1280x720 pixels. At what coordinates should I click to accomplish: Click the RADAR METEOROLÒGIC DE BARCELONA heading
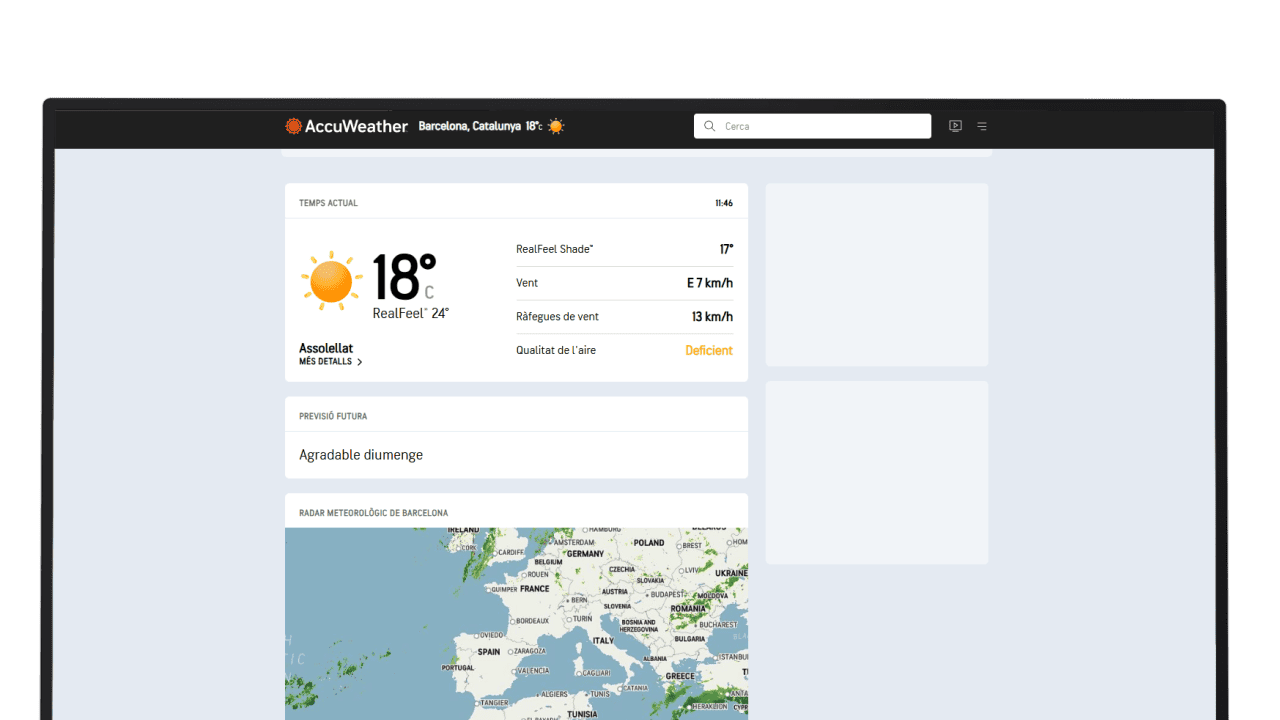pos(373,513)
